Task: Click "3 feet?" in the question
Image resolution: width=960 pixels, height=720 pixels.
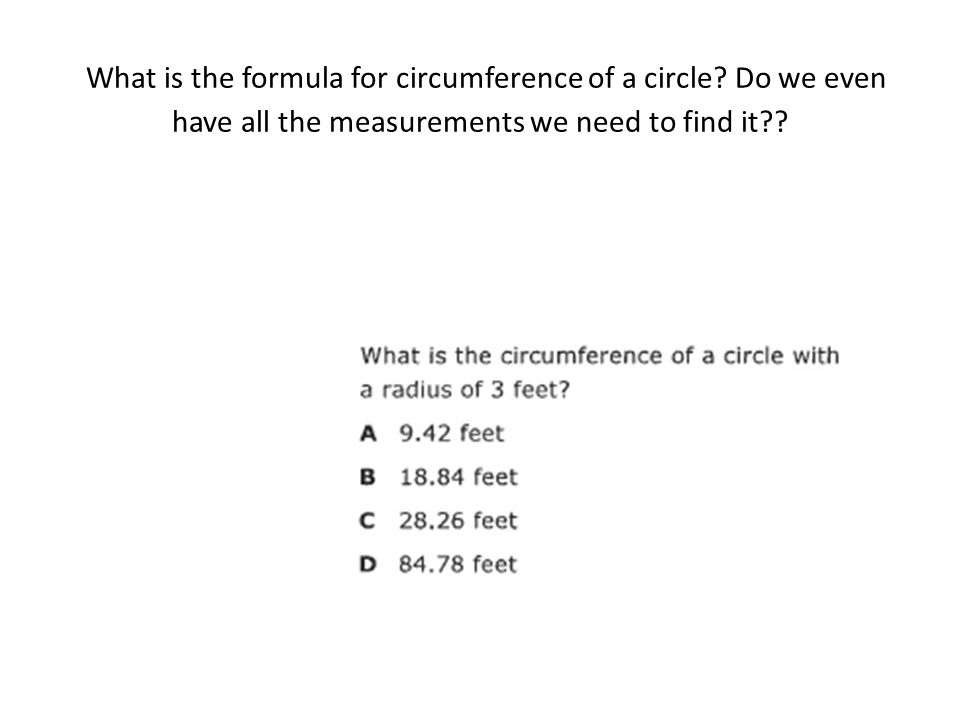Action: (x=530, y=389)
